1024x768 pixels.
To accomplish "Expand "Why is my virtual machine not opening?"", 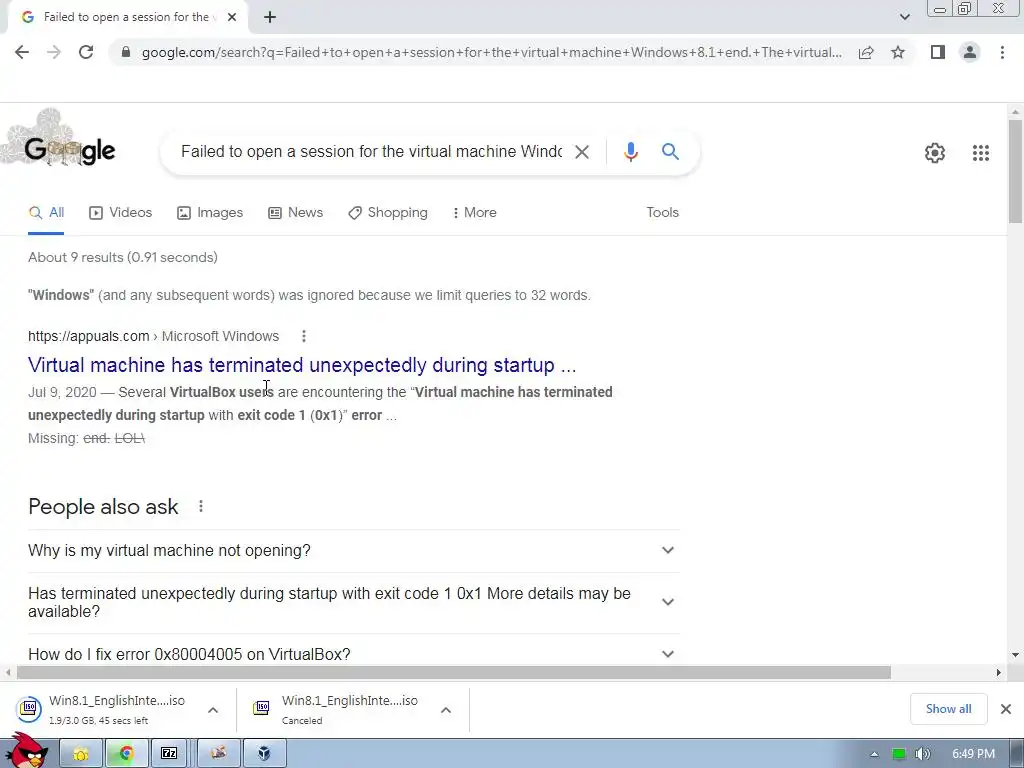I will click(x=353, y=551).
